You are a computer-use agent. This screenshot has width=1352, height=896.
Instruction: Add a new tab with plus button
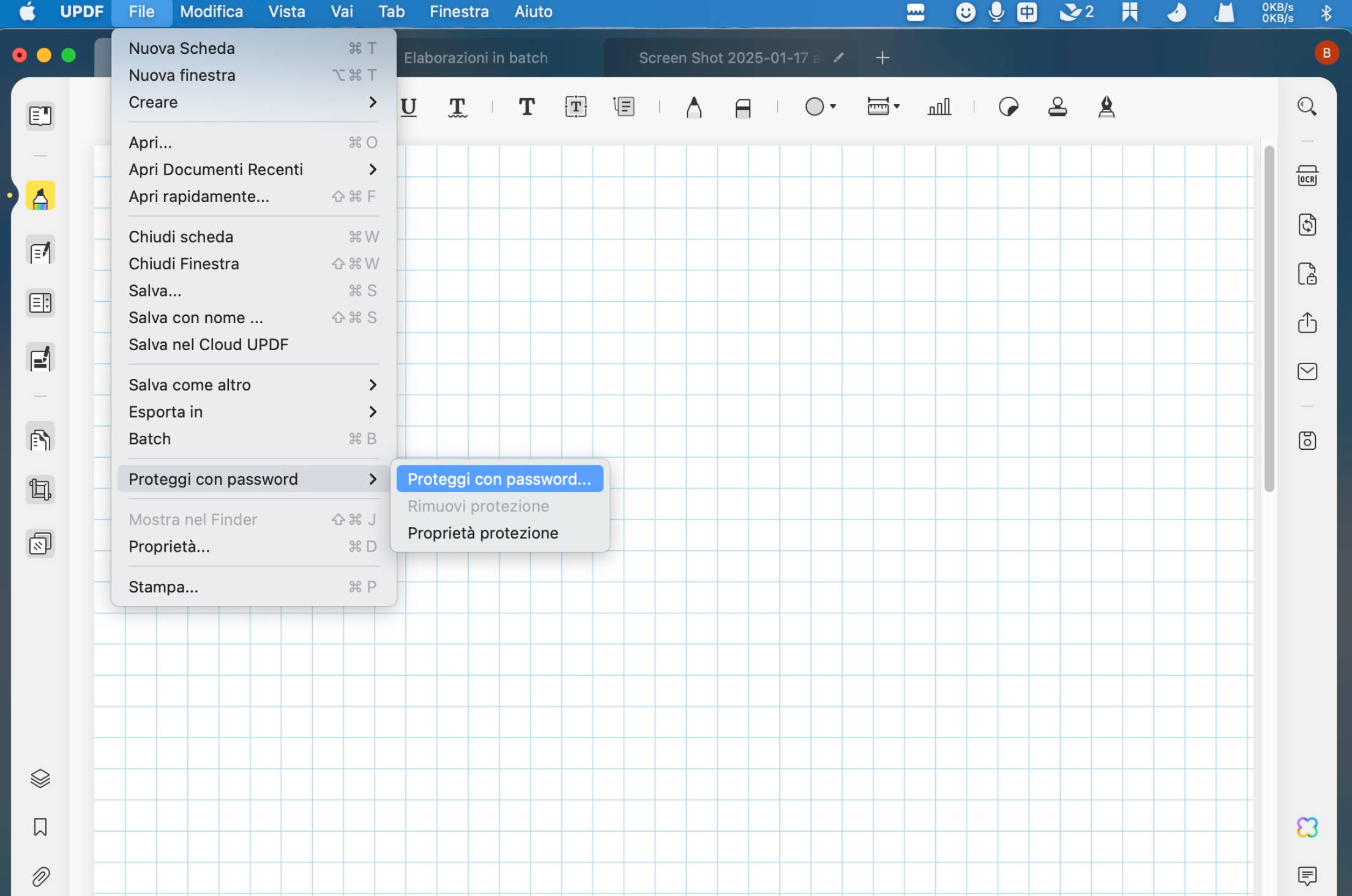coord(882,58)
